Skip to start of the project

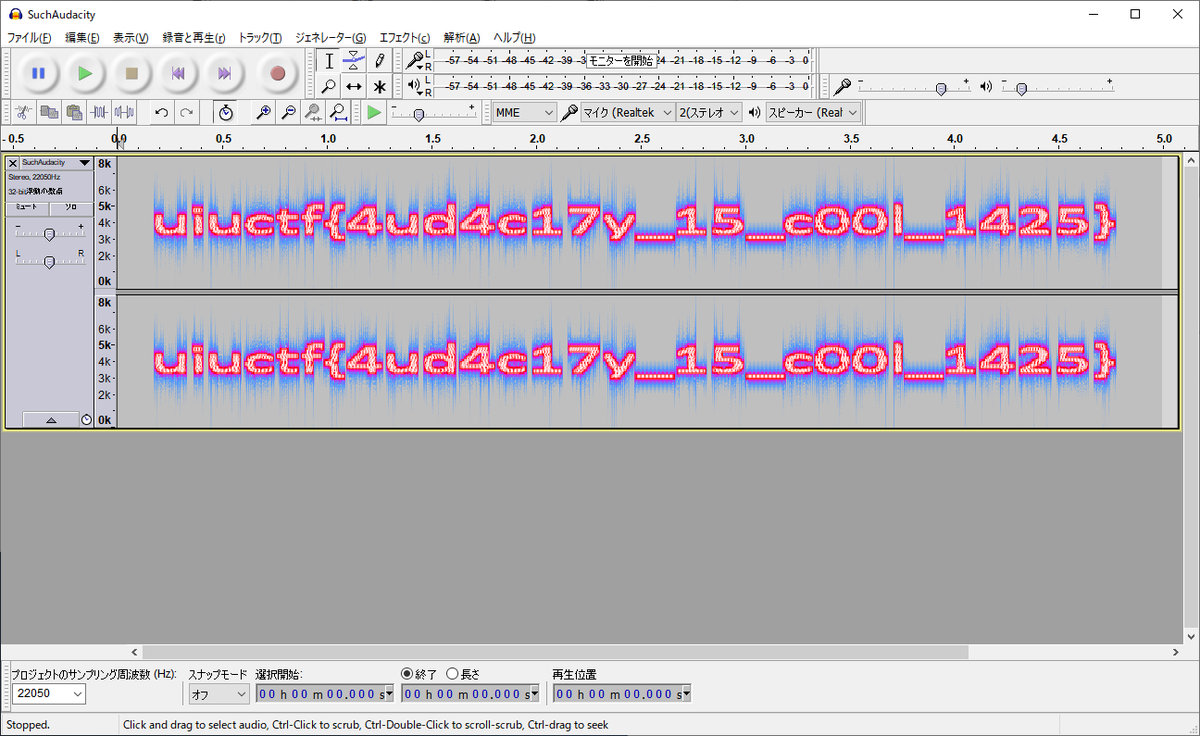click(x=178, y=73)
